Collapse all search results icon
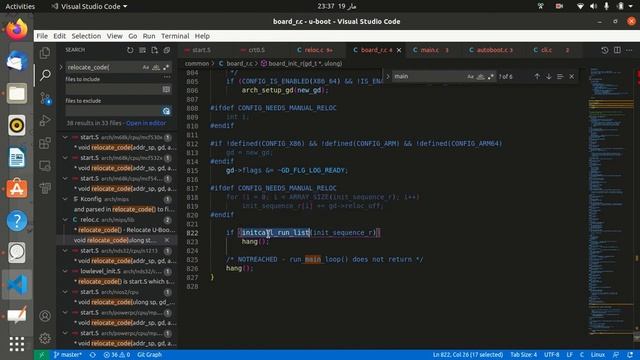Screen dimensions: 640x360 click(x=167, y=50)
